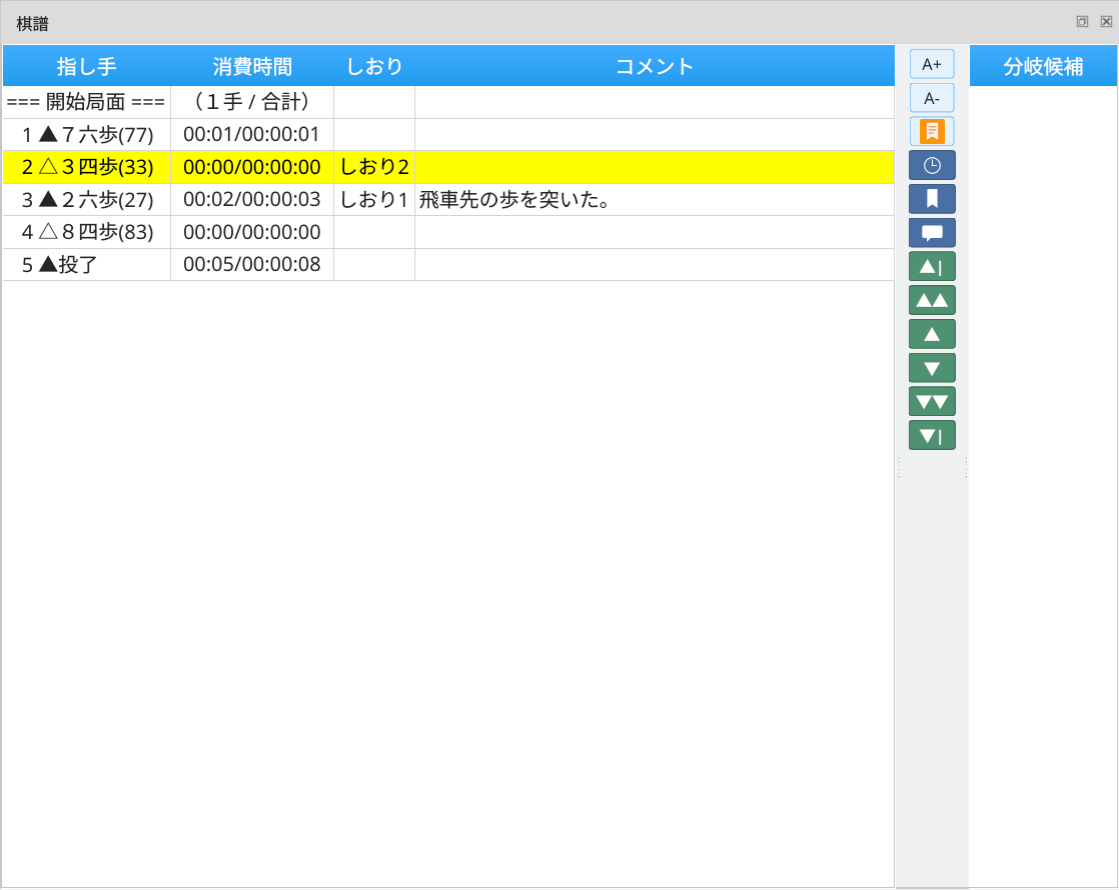1119x890 pixels.
Task: Step back several moves using the ▲▲ icon
Action: click(931, 299)
